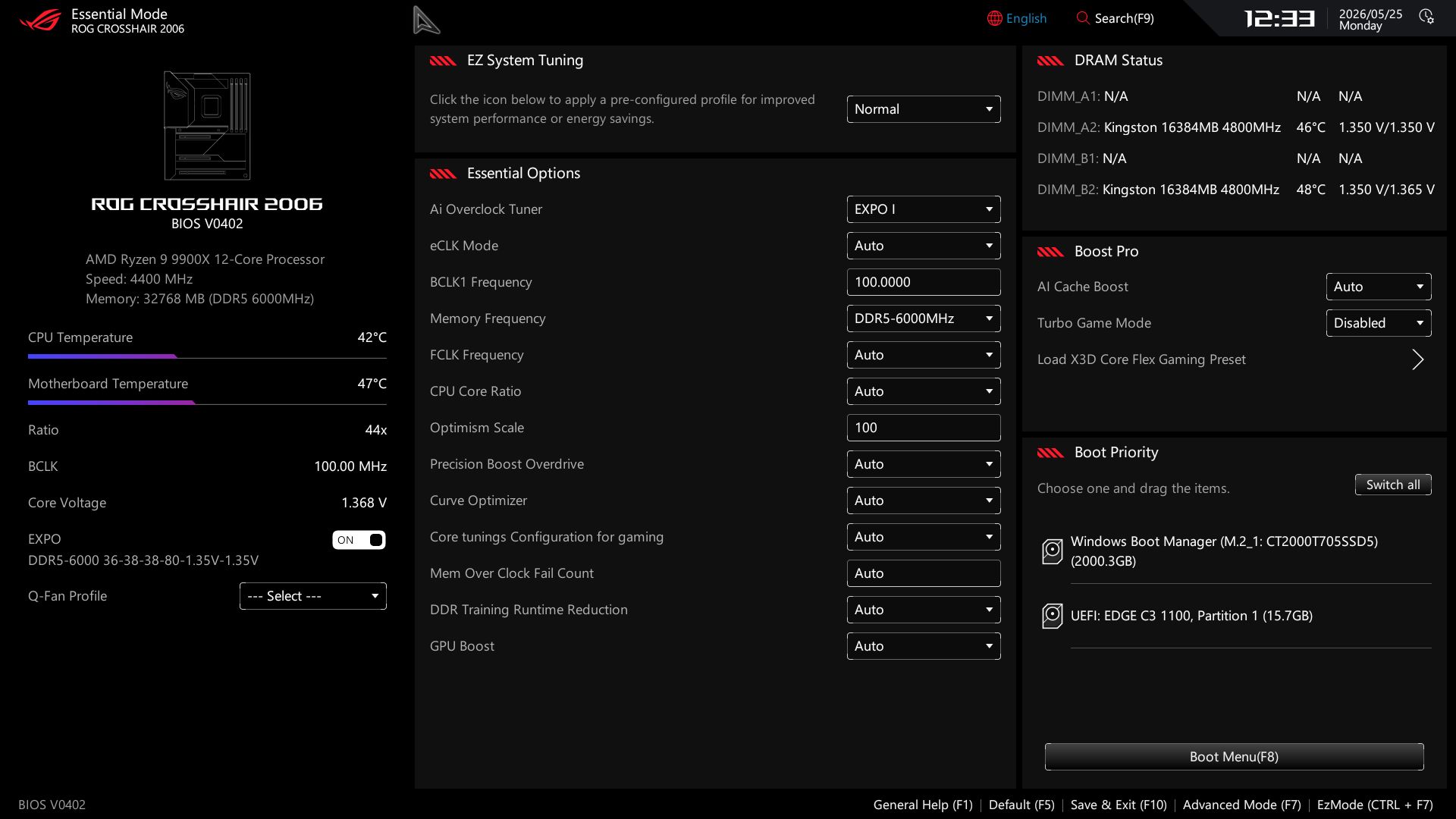
Task: Click the AI assistant arrow icon
Action: point(426,20)
